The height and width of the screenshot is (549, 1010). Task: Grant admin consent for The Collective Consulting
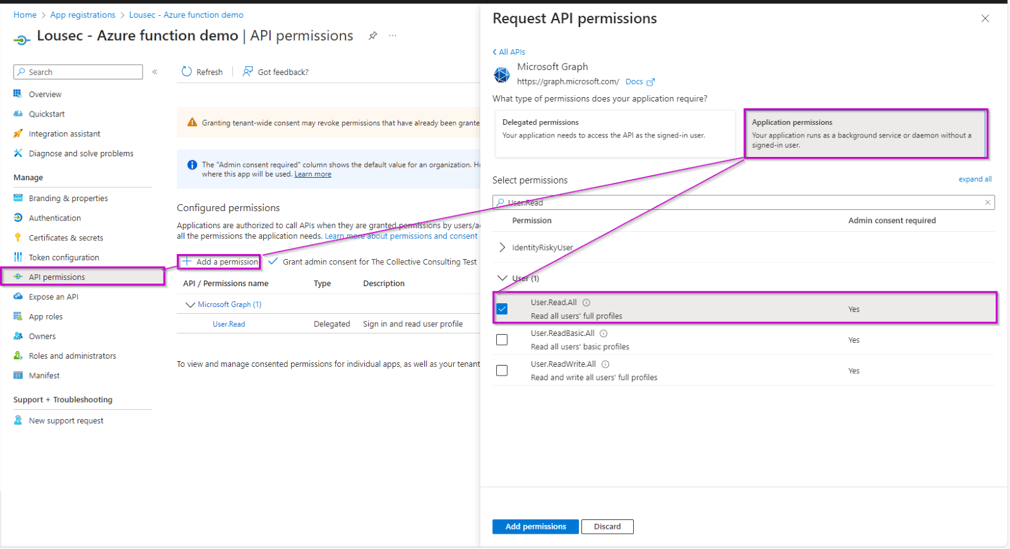[372, 262]
